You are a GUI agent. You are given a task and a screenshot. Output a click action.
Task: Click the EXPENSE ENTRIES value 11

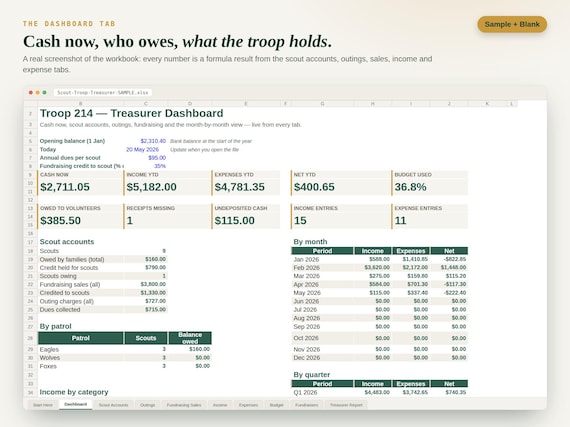tap(400, 221)
